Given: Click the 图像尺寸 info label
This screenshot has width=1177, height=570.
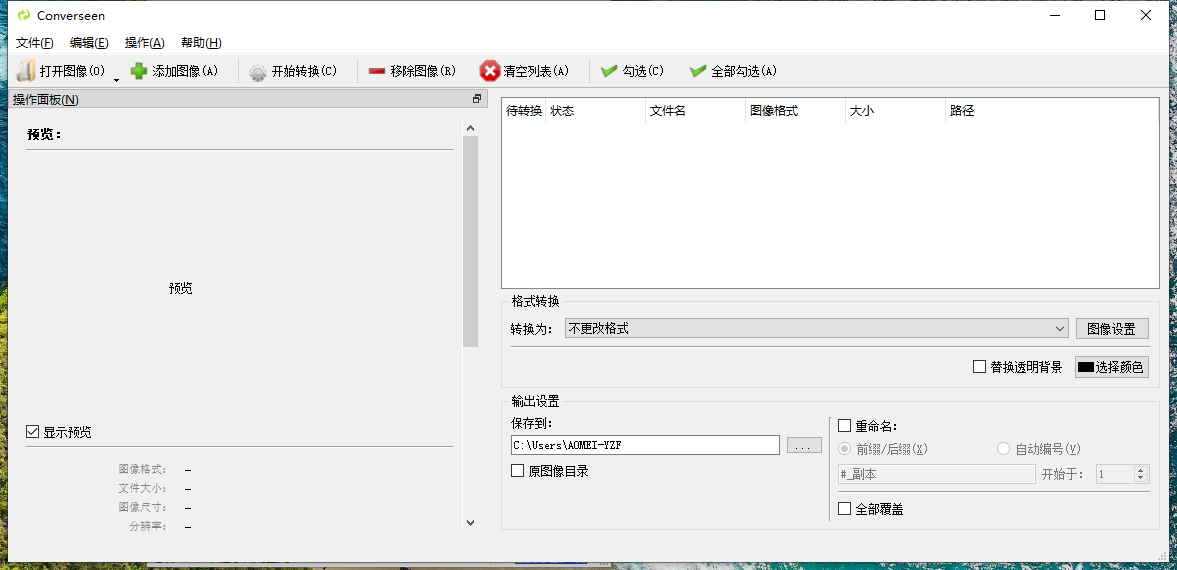Looking at the screenshot, I should [x=143, y=507].
